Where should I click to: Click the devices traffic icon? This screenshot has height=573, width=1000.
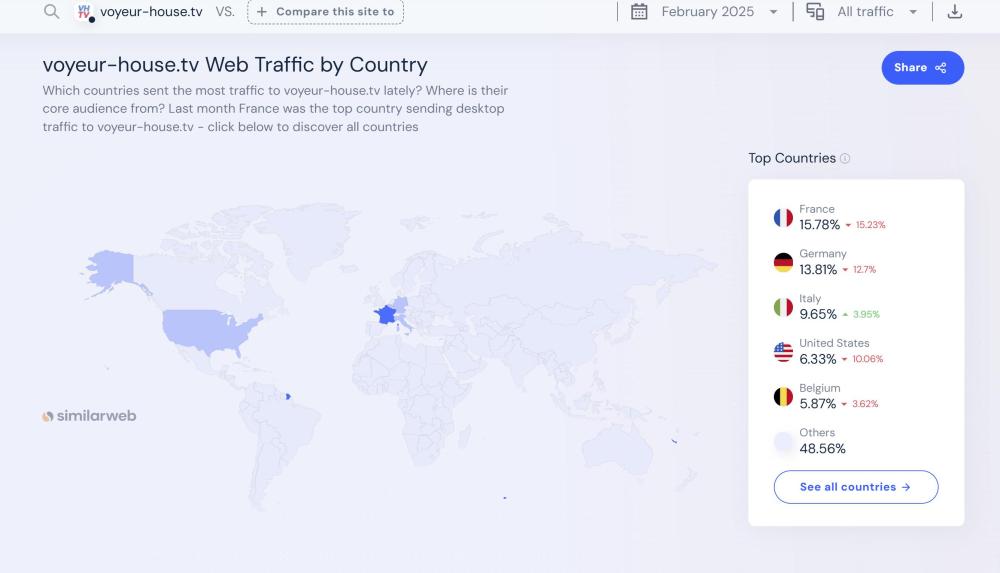[x=815, y=12]
